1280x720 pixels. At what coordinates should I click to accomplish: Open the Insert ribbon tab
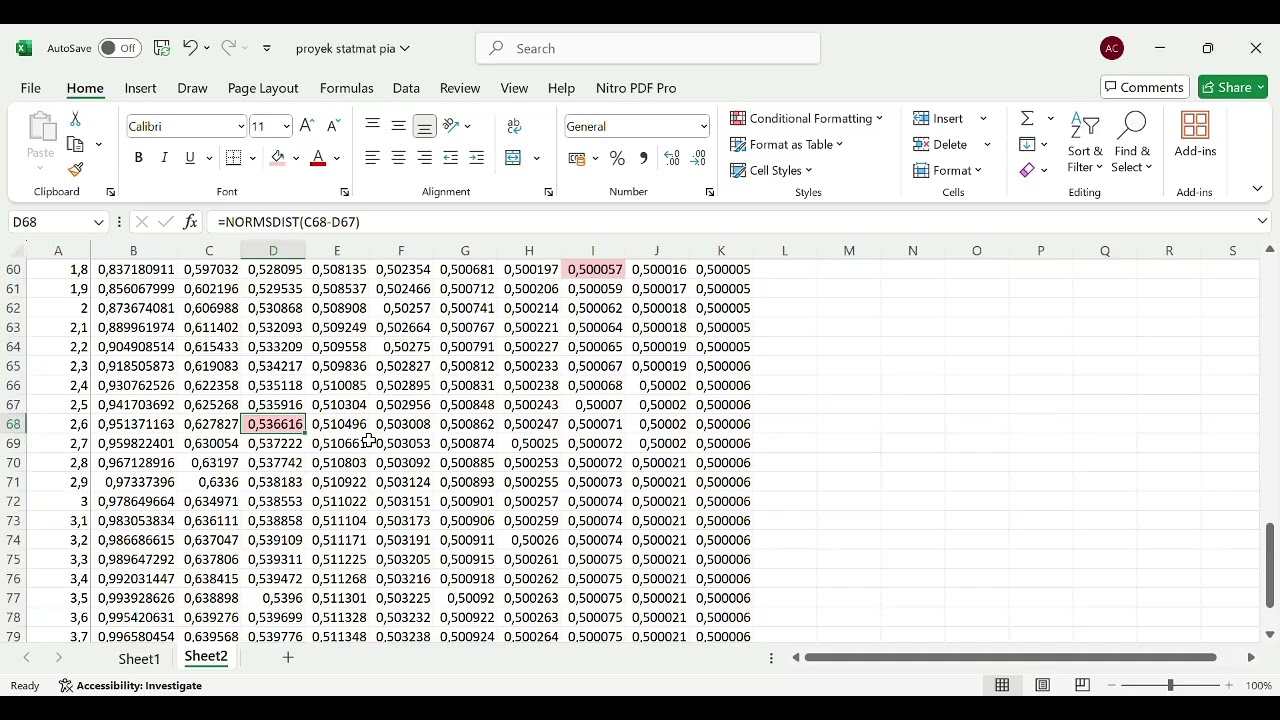140,88
